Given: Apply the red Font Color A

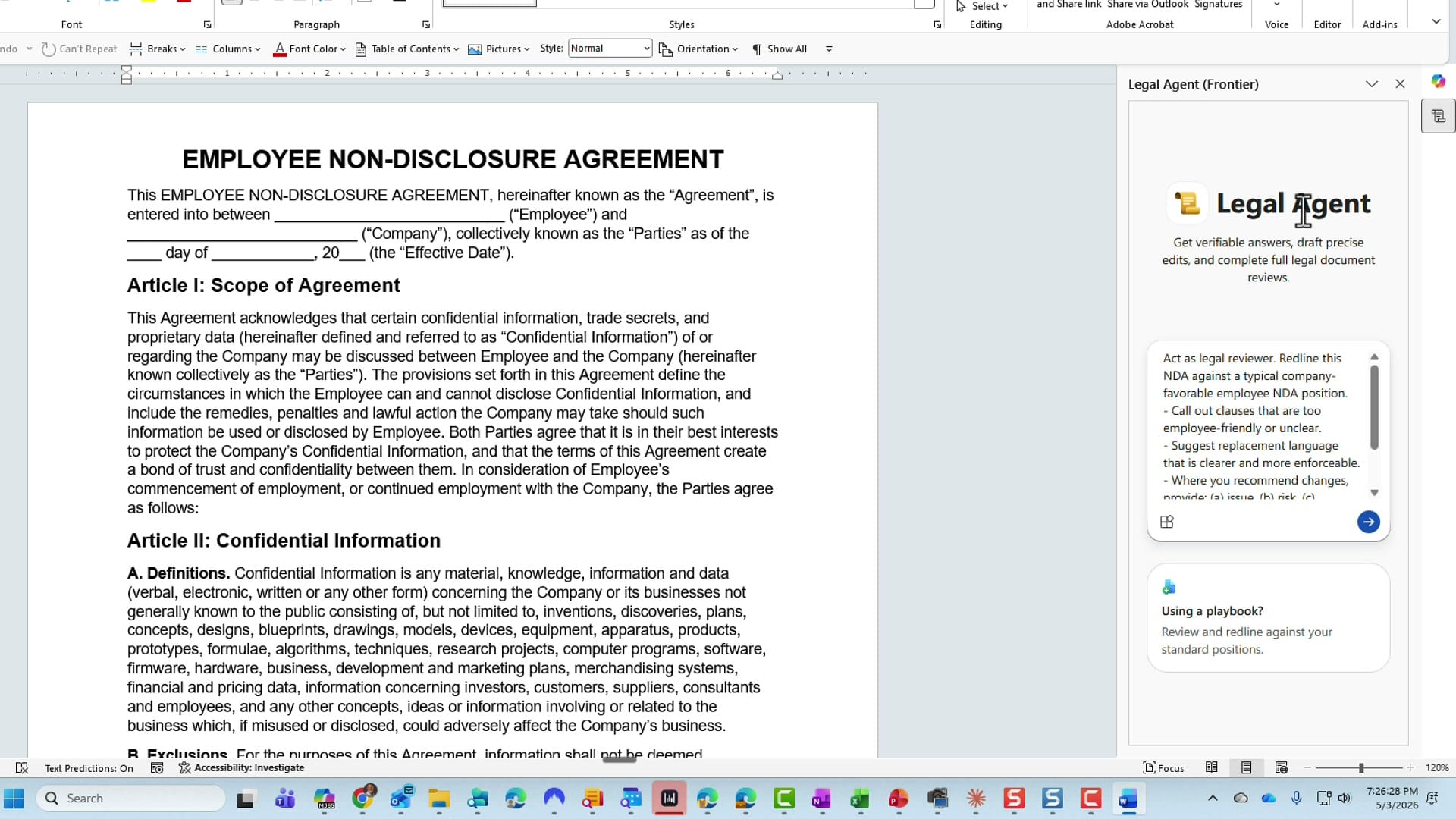Looking at the screenshot, I should 280,49.
